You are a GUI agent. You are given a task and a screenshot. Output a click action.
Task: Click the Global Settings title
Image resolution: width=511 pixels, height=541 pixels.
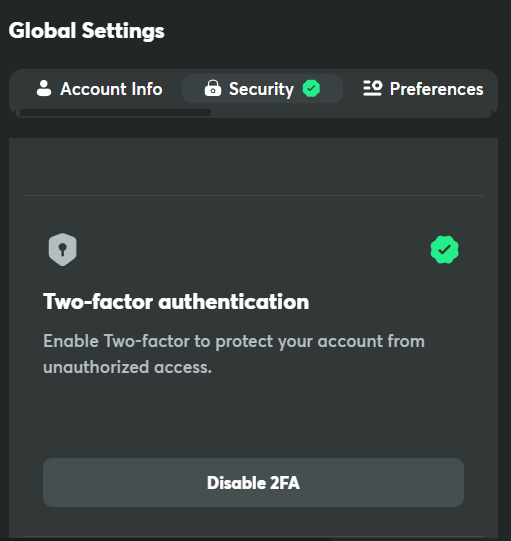pos(87,31)
